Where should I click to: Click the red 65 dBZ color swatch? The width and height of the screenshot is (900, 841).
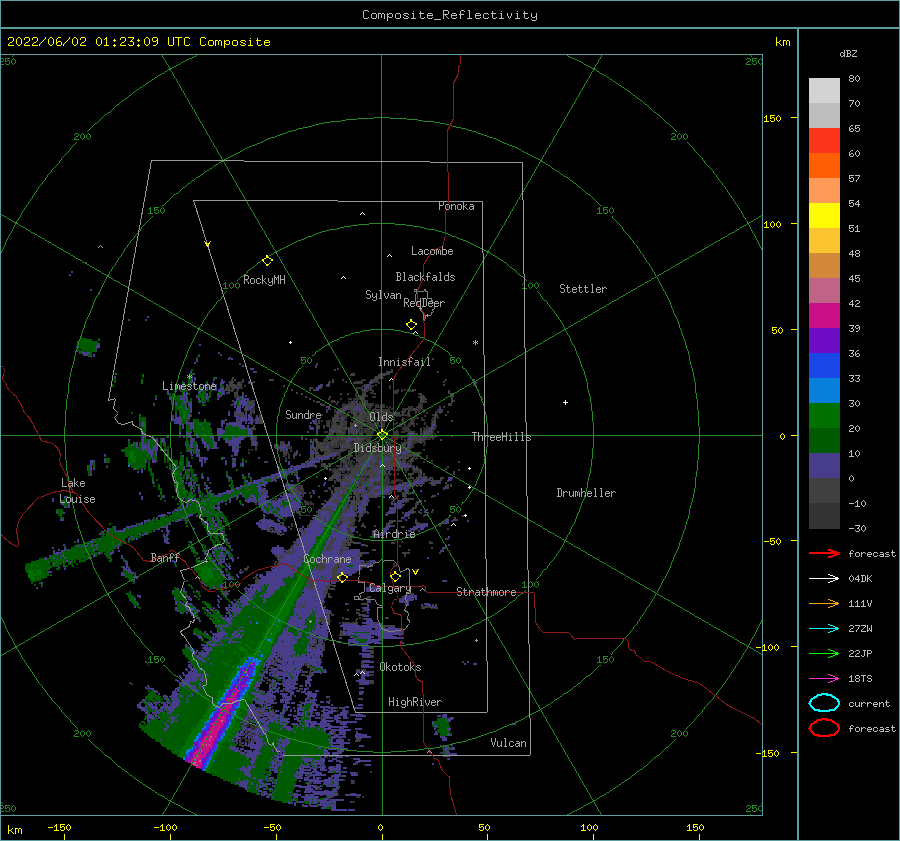(x=824, y=140)
